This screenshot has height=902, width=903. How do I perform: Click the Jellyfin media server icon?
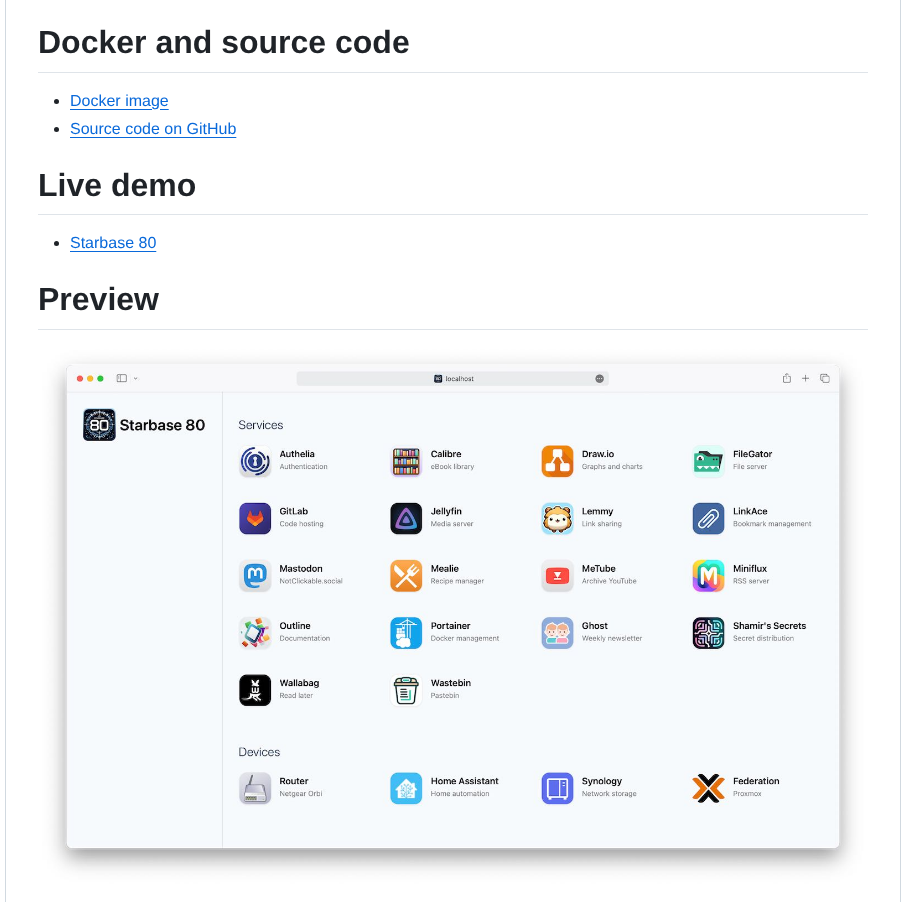click(x=406, y=518)
